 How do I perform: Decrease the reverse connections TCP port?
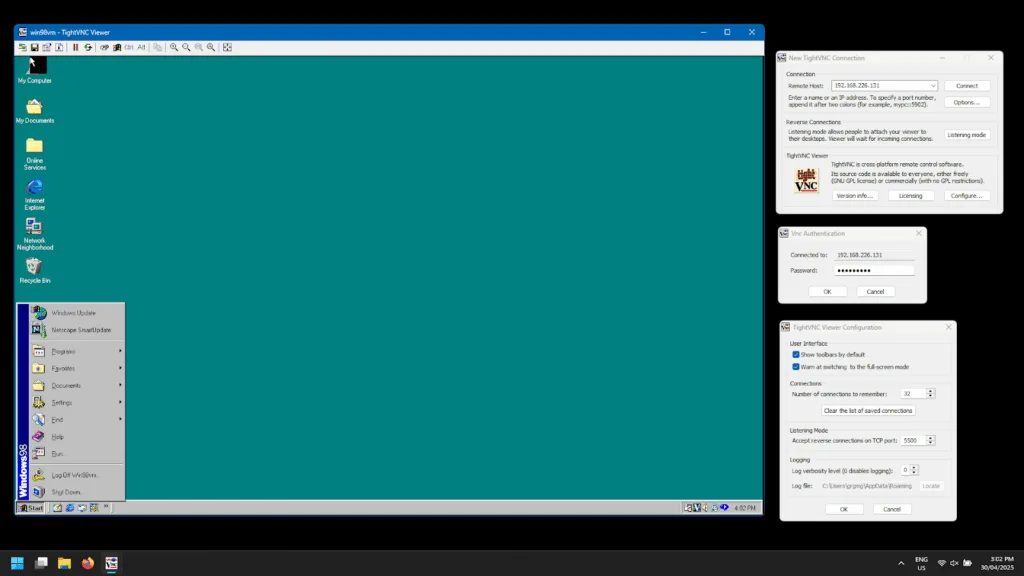931,443
